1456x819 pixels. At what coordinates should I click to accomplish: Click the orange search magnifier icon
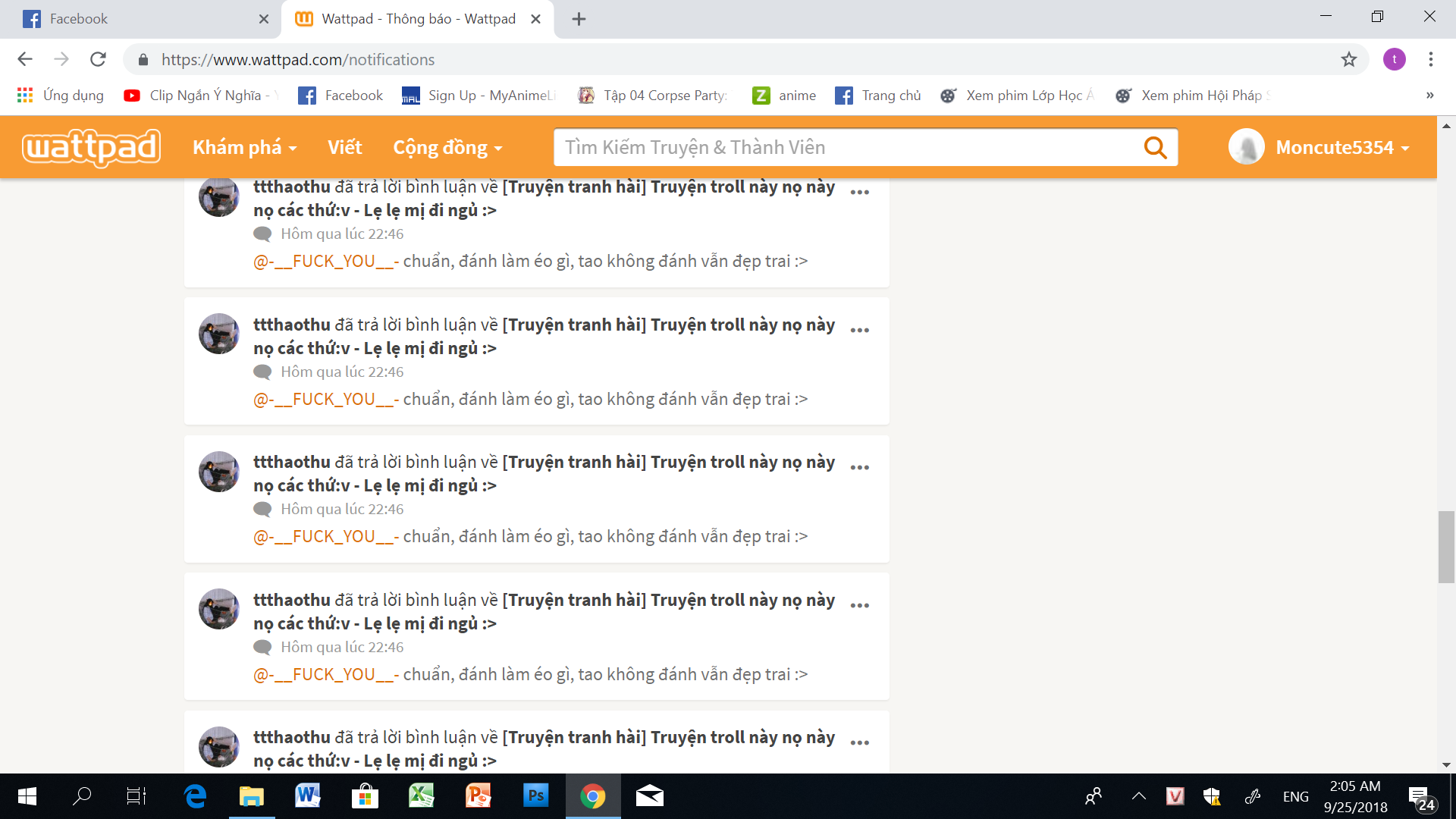click(1155, 147)
